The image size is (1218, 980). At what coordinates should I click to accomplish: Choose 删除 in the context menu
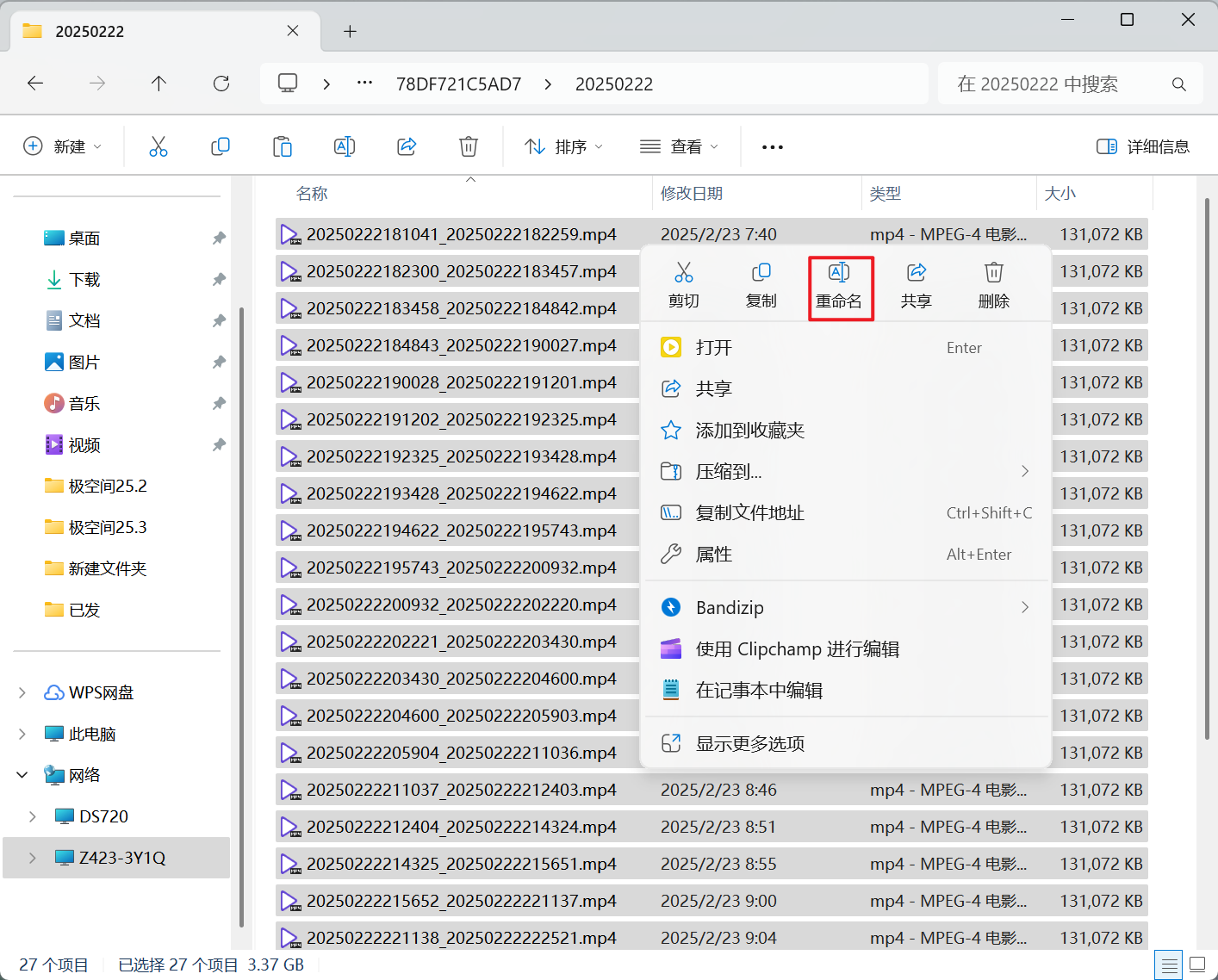click(994, 287)
